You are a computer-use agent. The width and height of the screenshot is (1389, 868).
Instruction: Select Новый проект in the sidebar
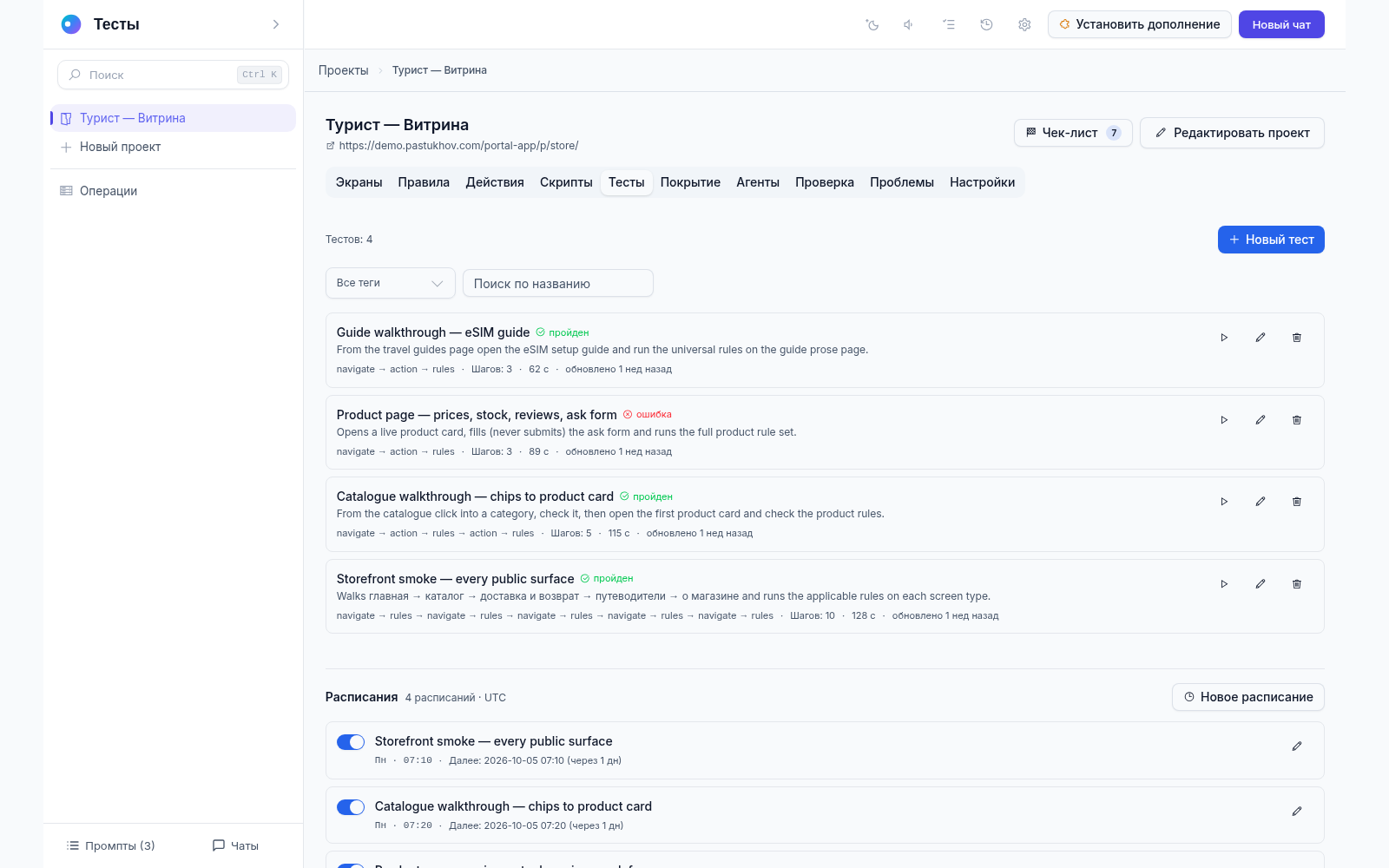(174, 147)
